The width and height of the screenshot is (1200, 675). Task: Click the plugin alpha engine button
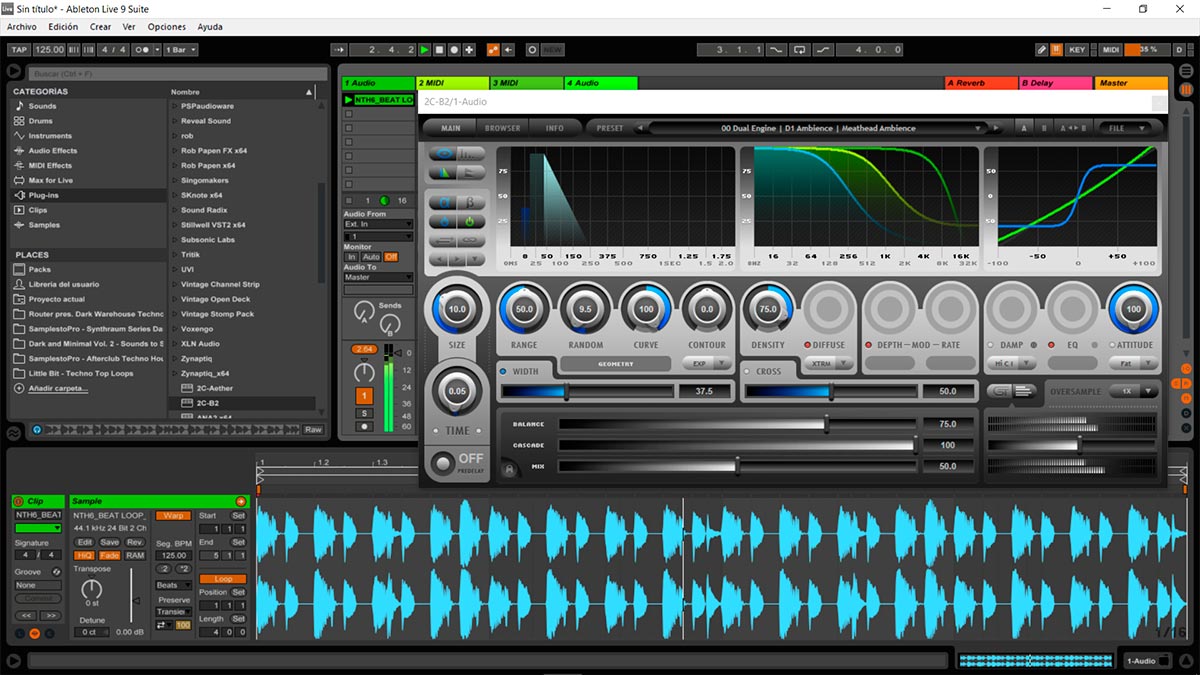(443, 202)
